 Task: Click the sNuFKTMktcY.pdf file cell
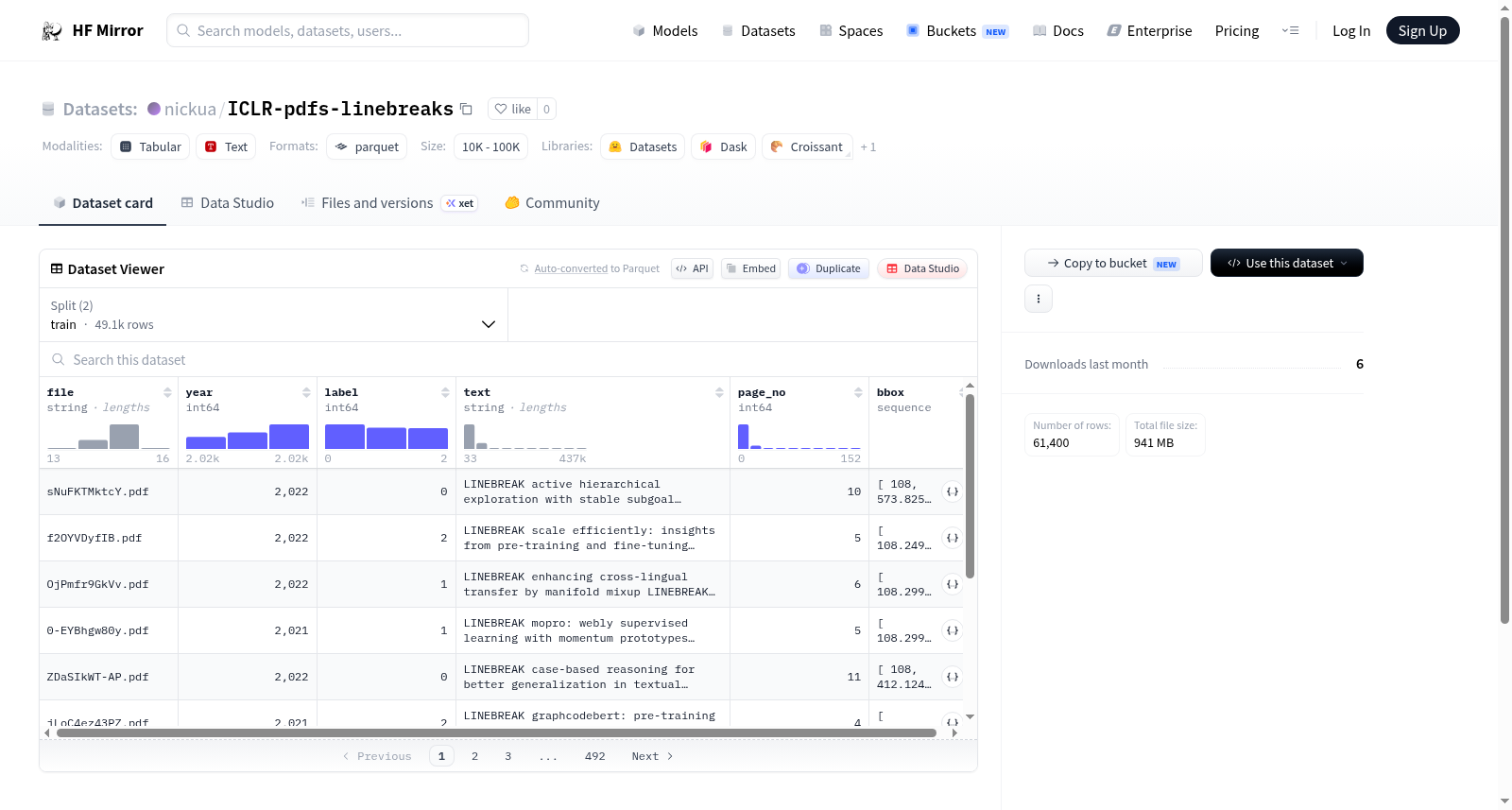pyautogui.click(x=109, y=491)
